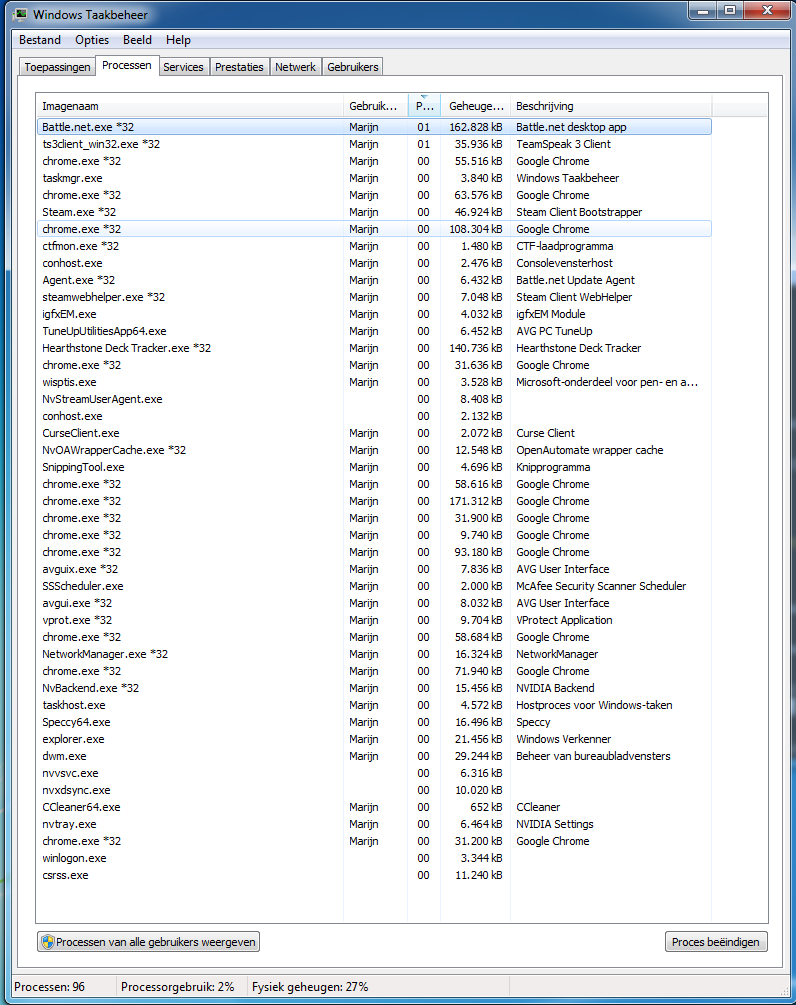
Task: Select the TuneUpUtilitiesApp64.exe process
Action: coord(374,331)
